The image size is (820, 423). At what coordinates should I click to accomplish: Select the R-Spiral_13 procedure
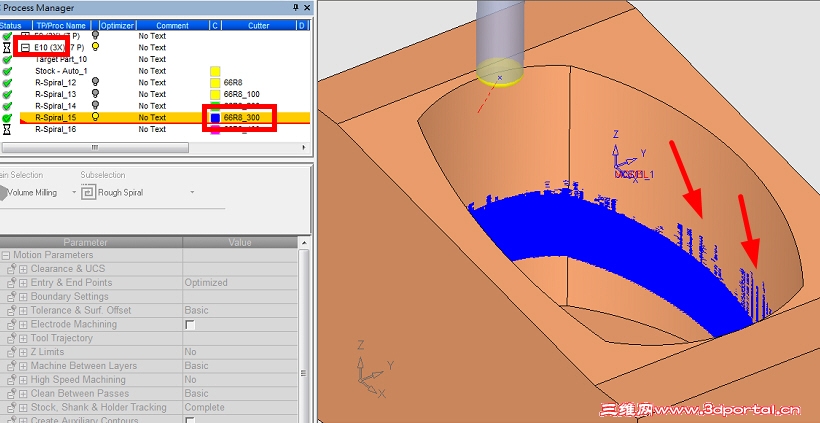click(55, 94)
